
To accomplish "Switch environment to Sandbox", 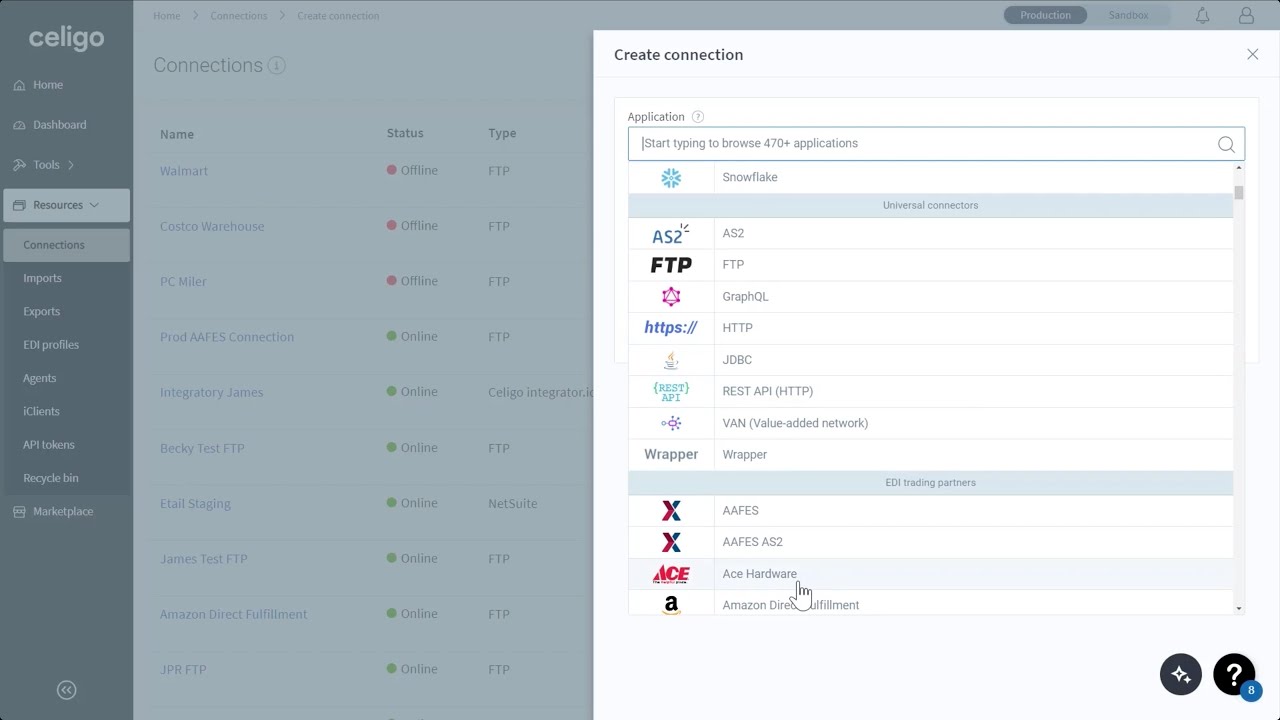I will tap(1128, 15).
